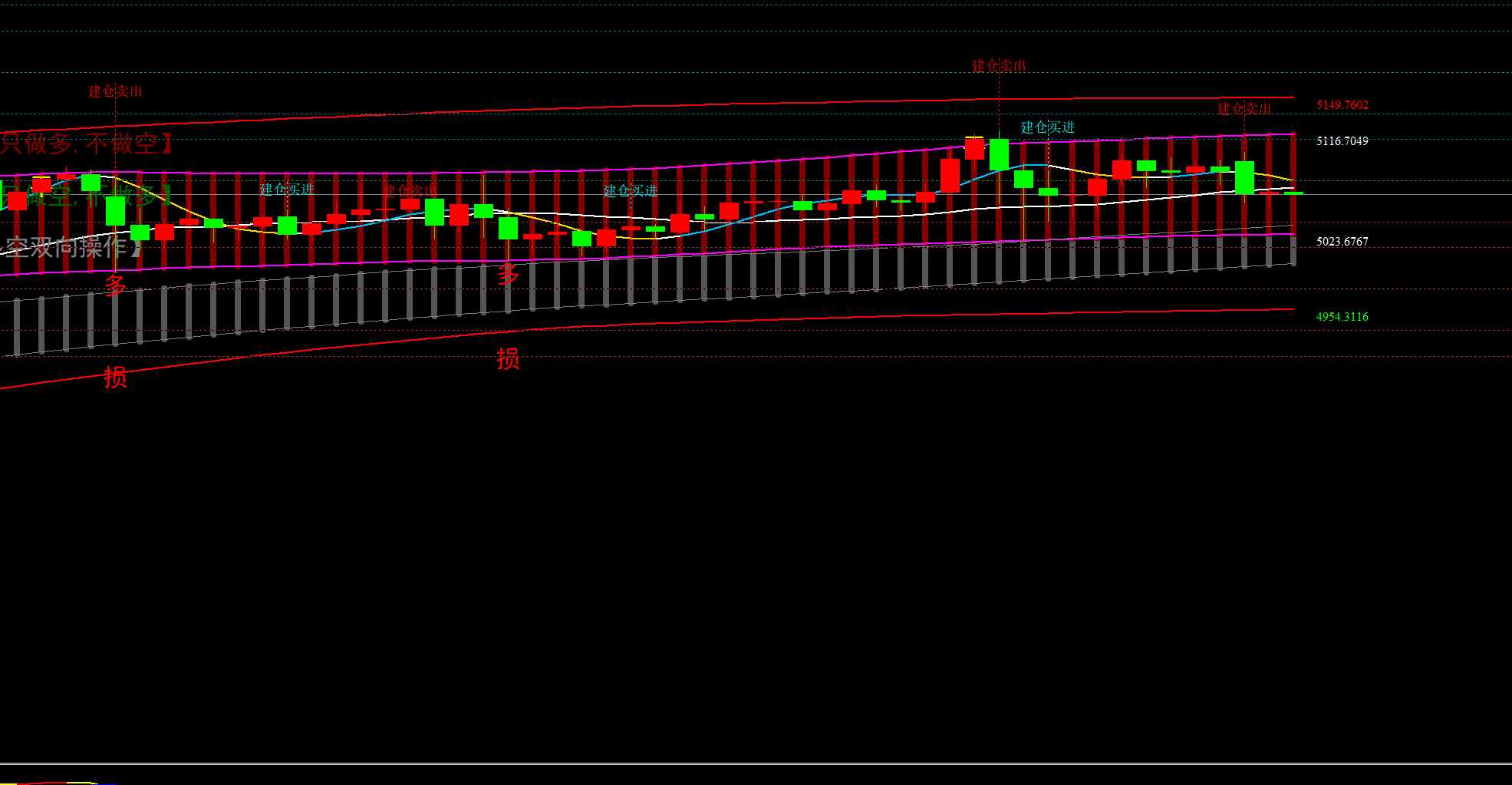Click the white price label 5023.6767
The height and width of the screenshot is (785, 1512).
(x=1342, y=242)
